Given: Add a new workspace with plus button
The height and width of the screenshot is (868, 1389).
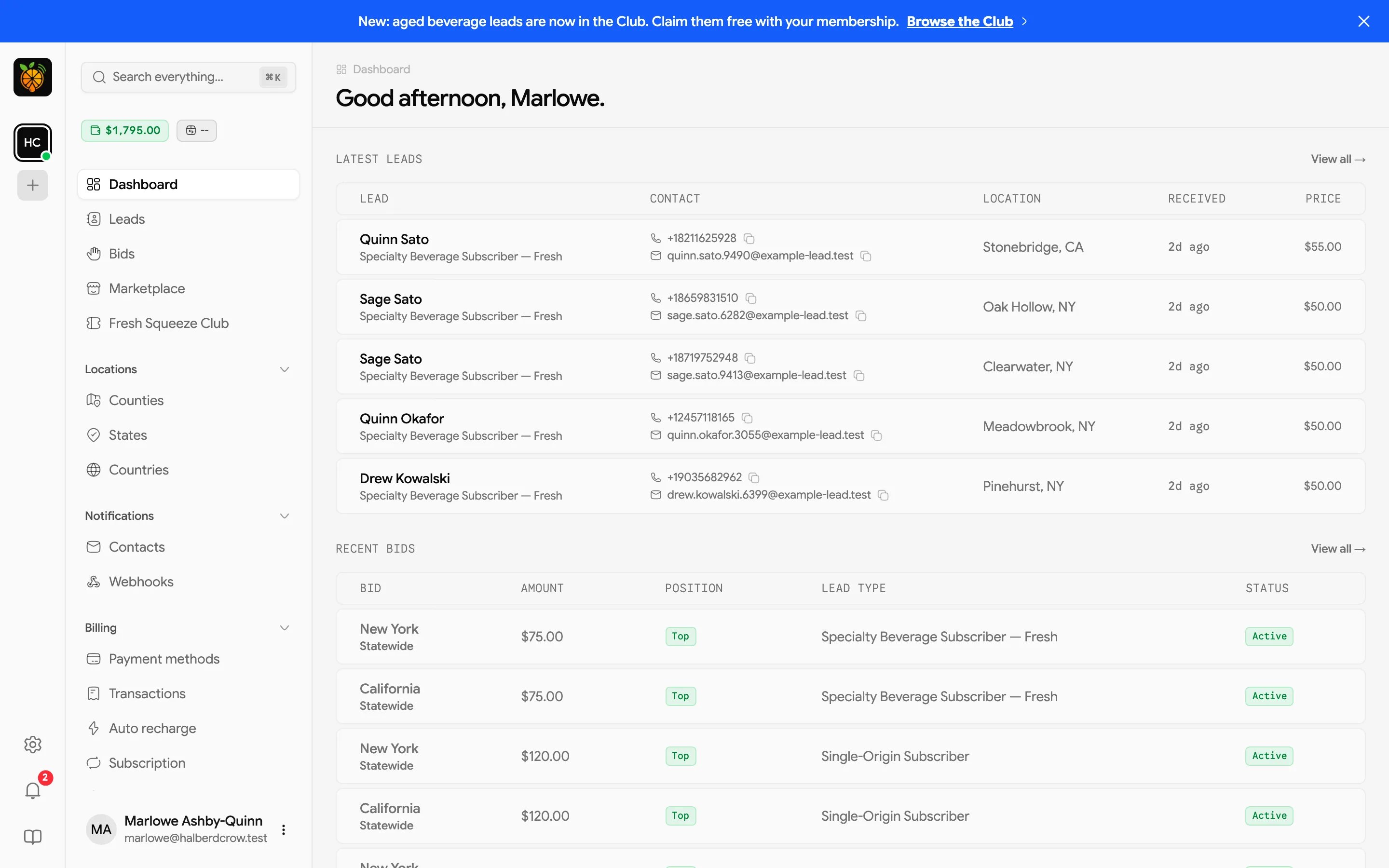Looking at the screenshot, I should click(x=33, y=185).
